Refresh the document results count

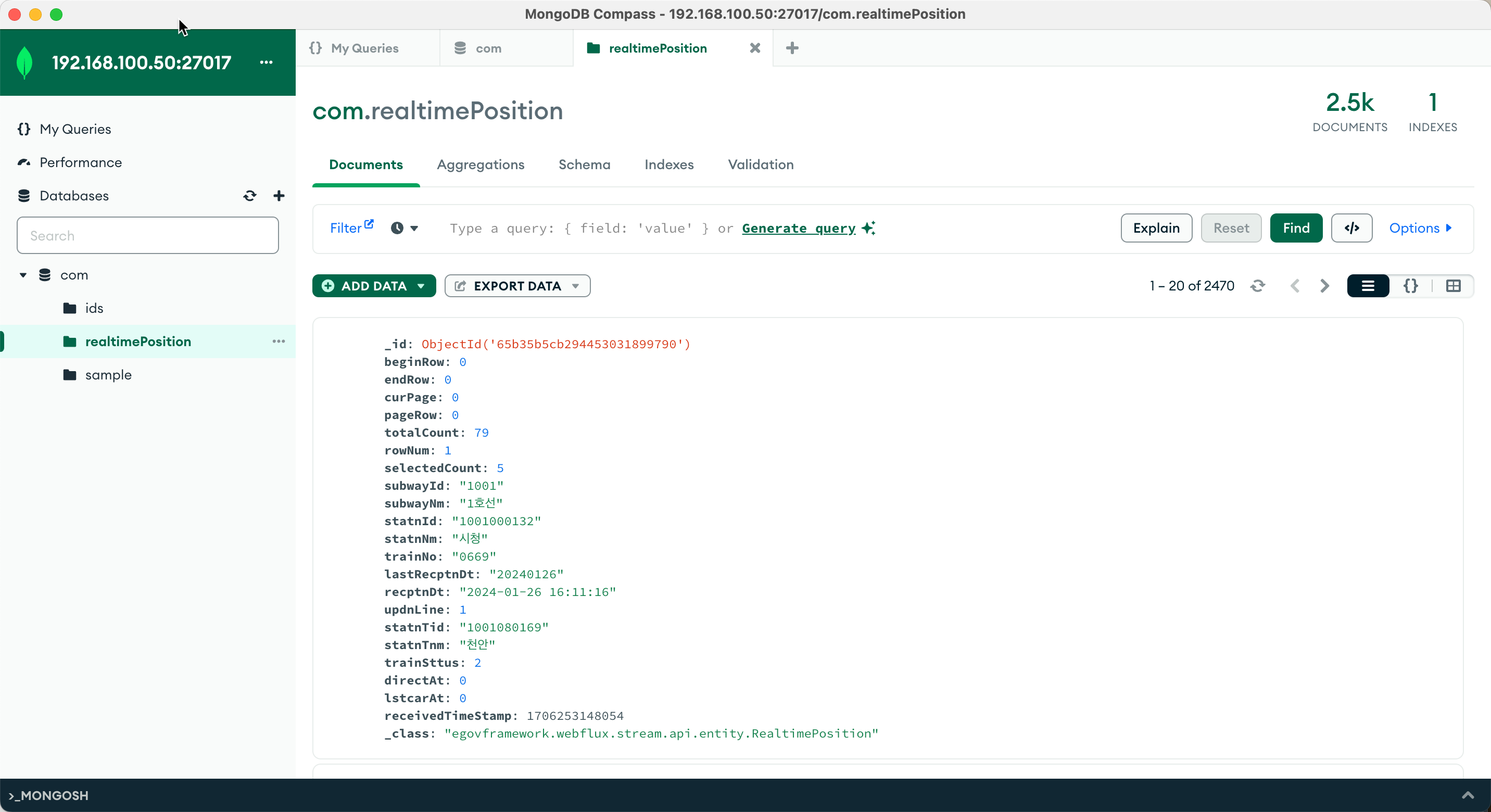[1258, 286]
